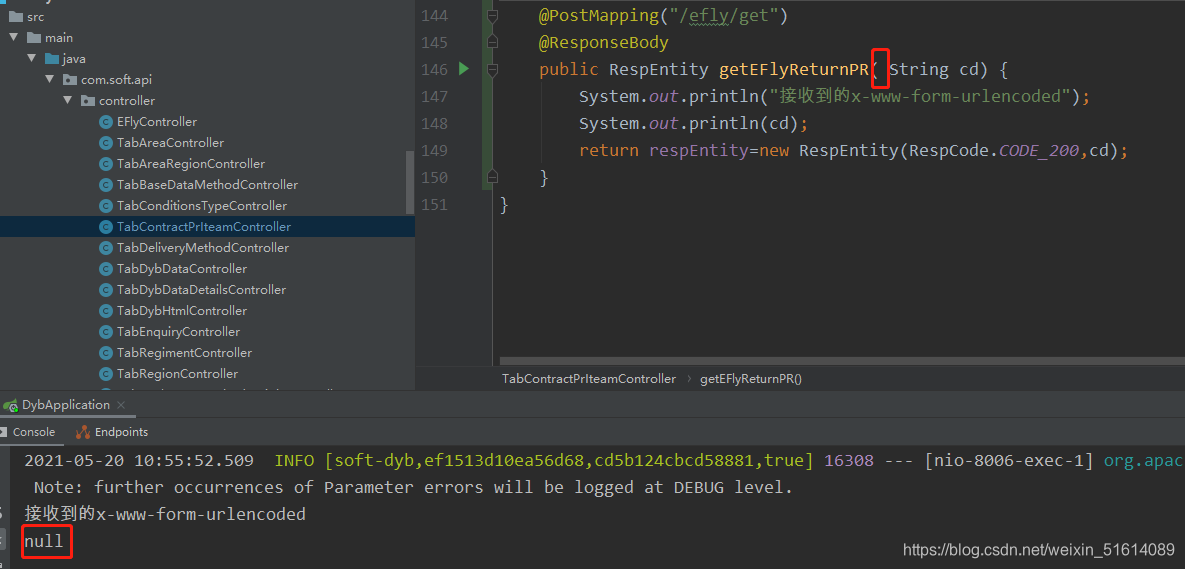
Task: Click the main folder icon
Action: (x=34, y=37)
